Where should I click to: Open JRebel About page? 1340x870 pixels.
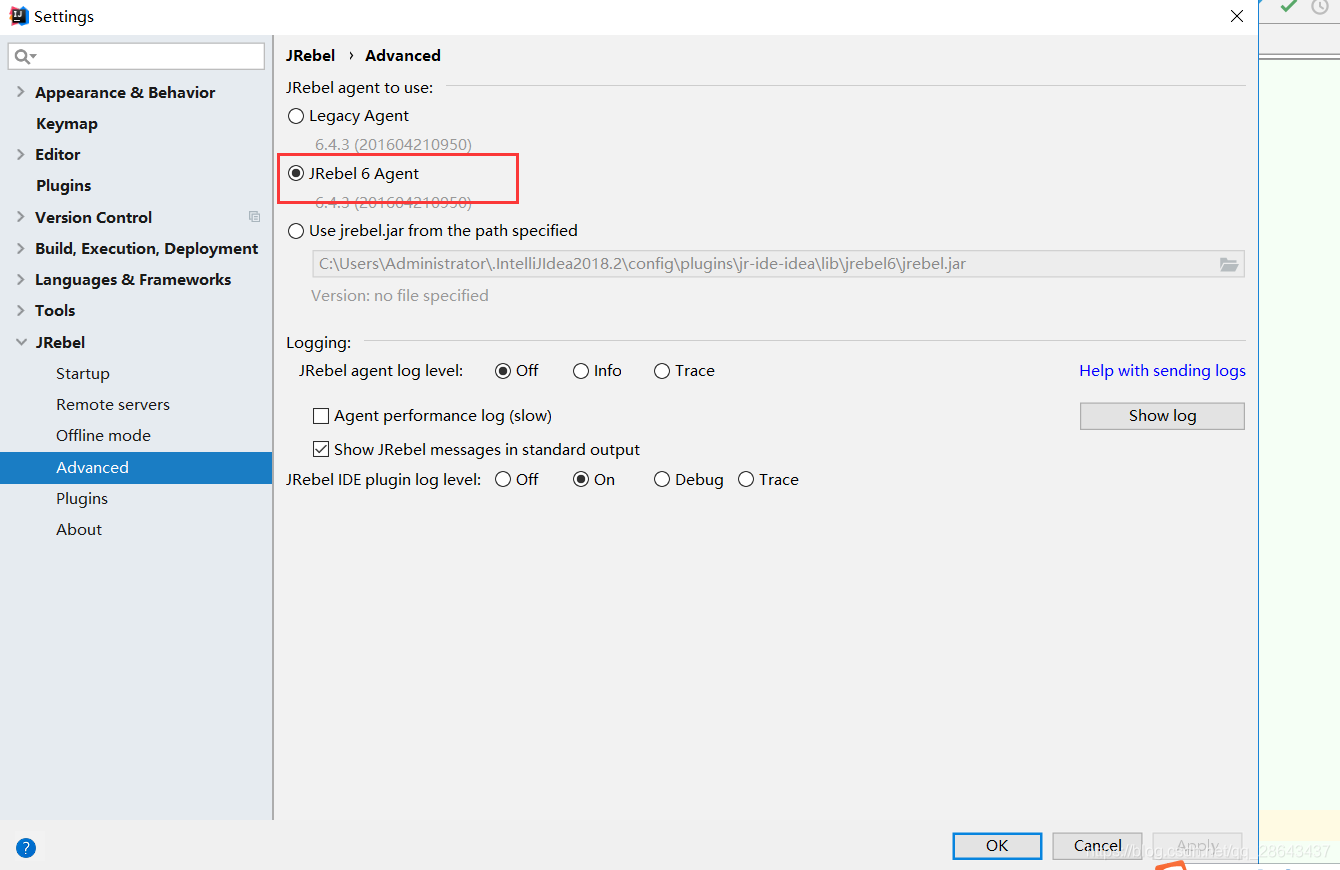tap(79, 529)
